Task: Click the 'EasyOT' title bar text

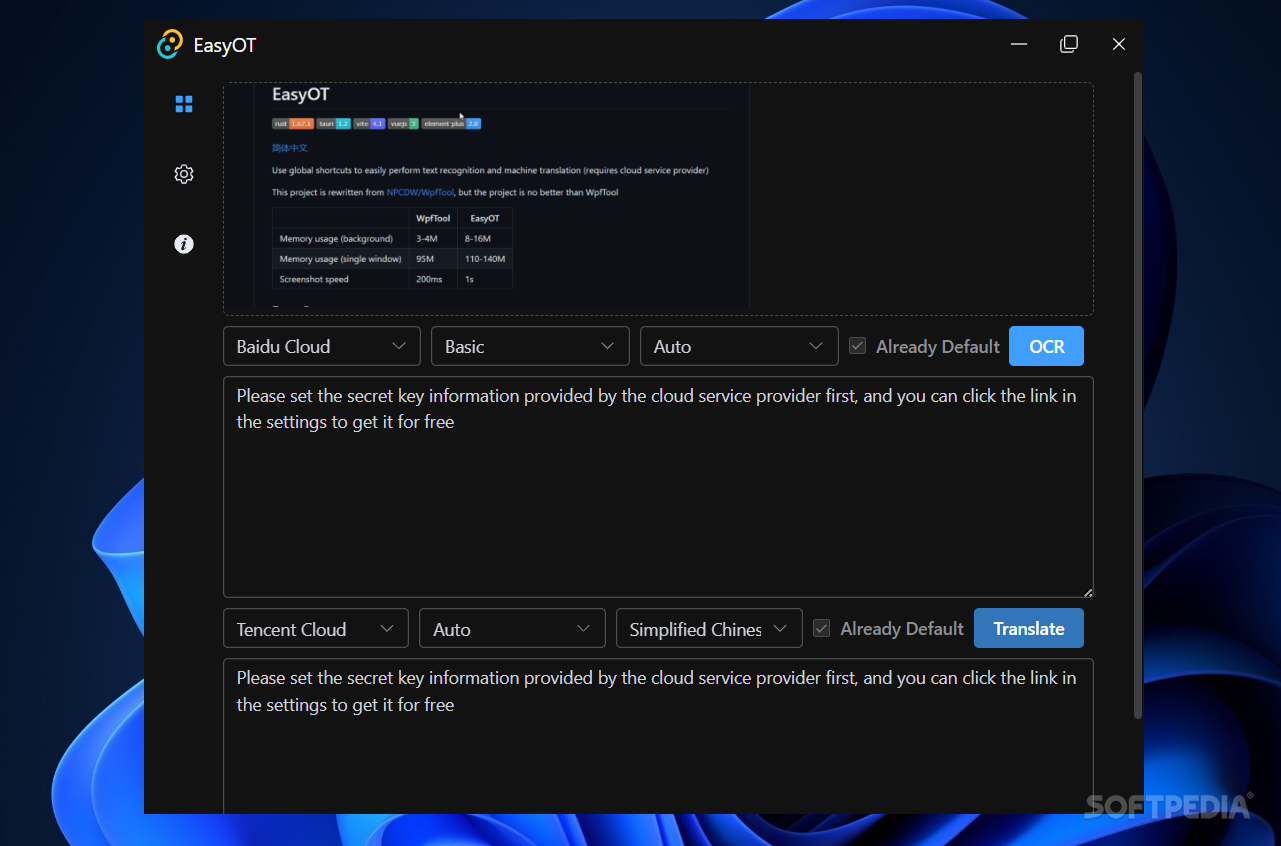Action: [225, 46]
